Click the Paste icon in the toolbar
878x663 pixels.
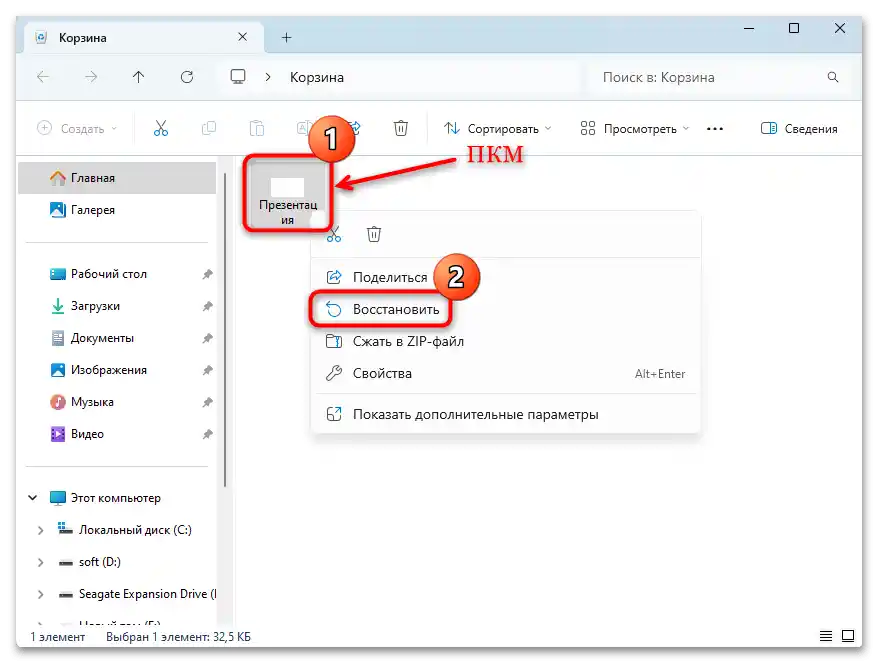point(257,128)
